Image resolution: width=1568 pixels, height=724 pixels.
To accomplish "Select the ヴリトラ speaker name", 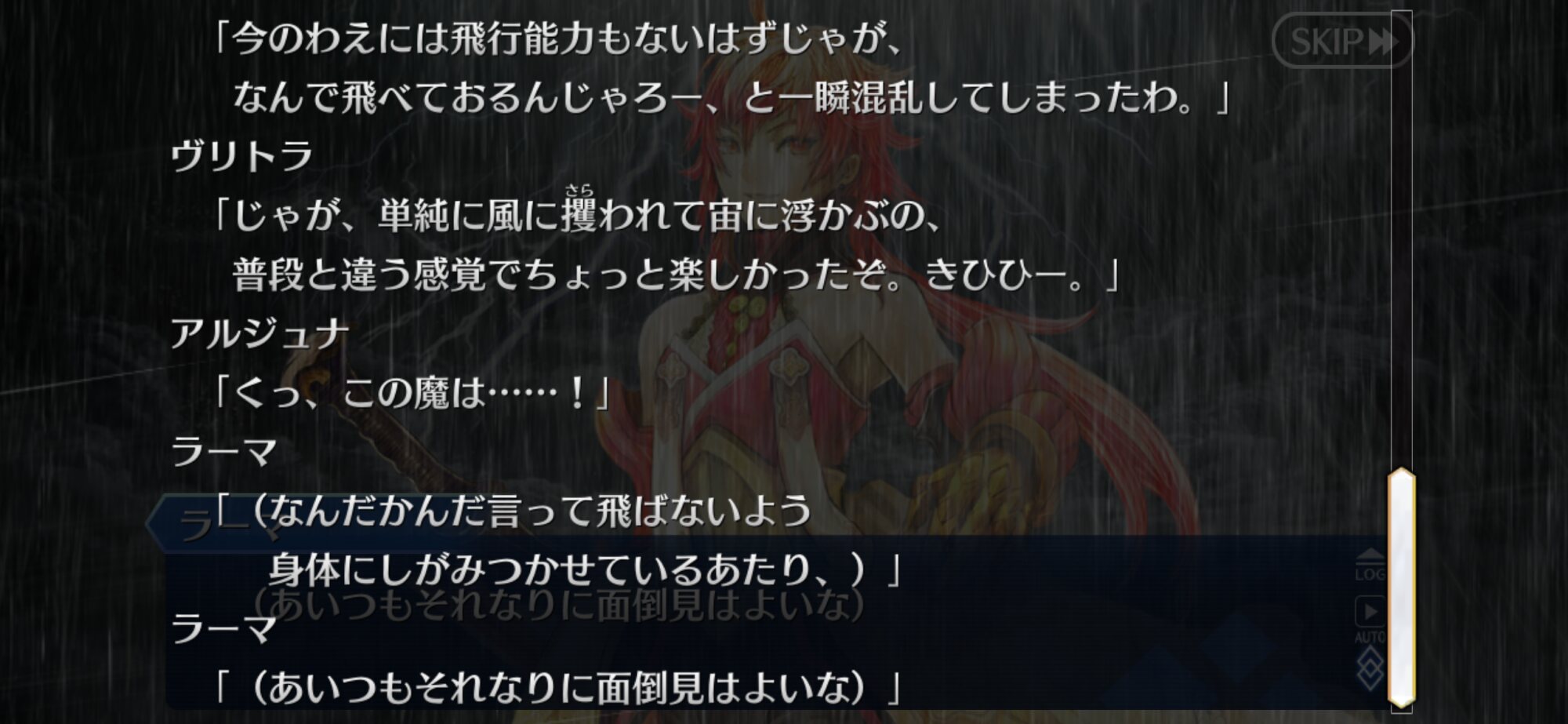I will tap(241, 156).
